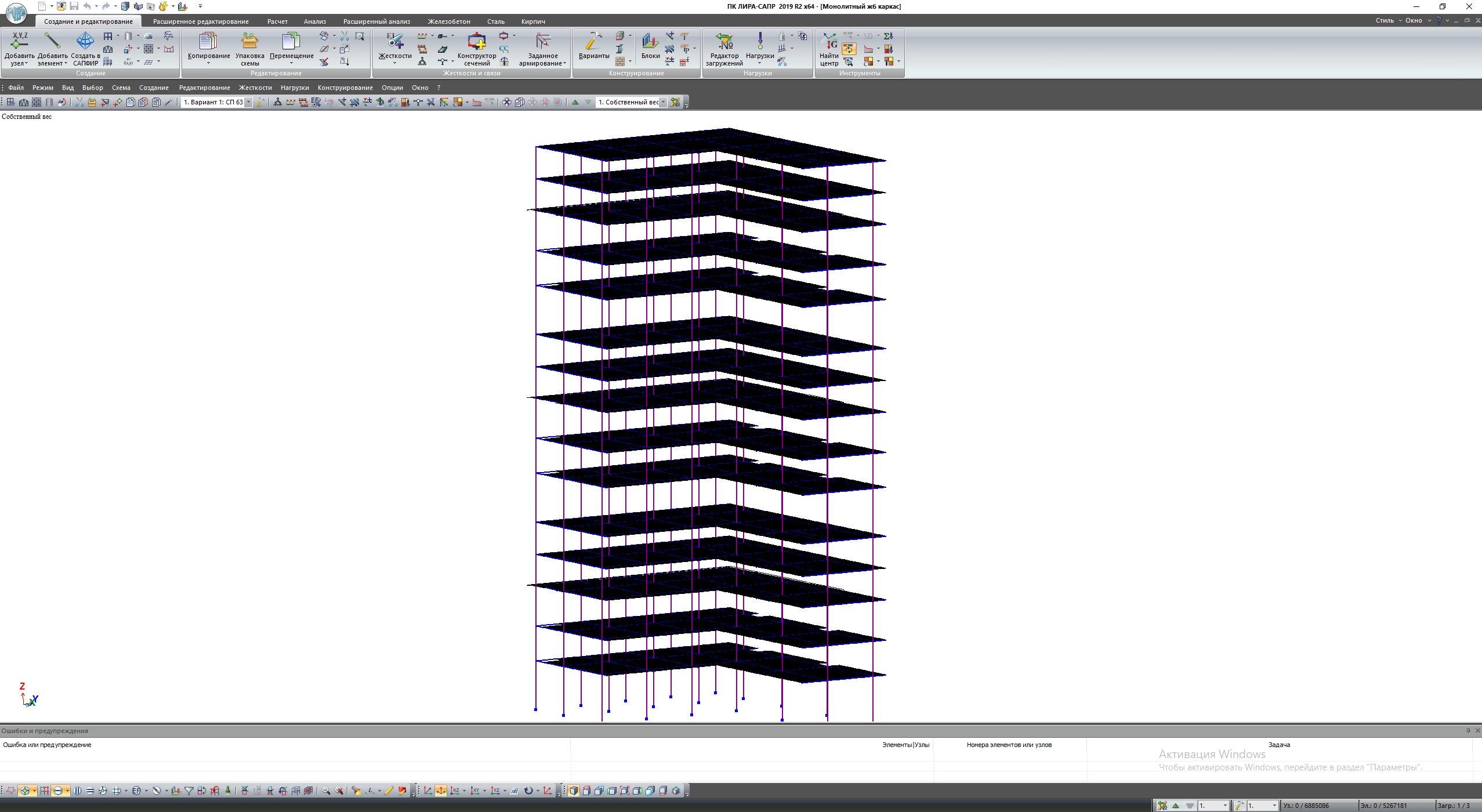Toggle highlighted refresh flags button in Инструменты
1482x812 pixels.
pyautogui.click(x=849, y=49)
